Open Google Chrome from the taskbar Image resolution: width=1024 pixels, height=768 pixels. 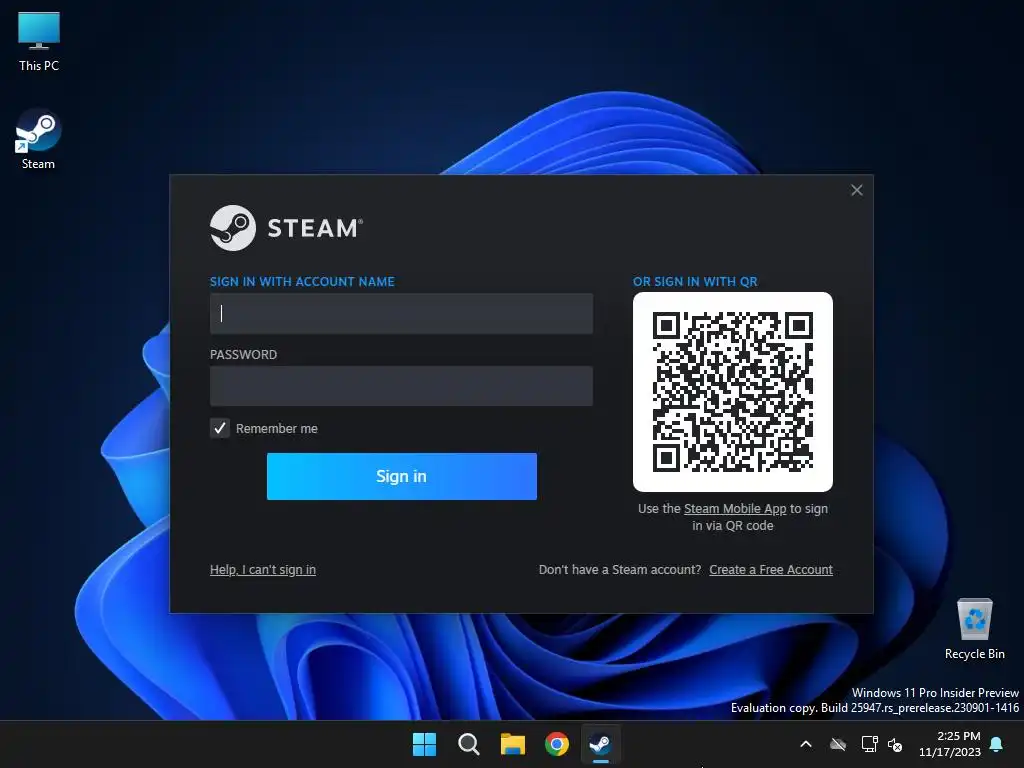coord(557,744)
